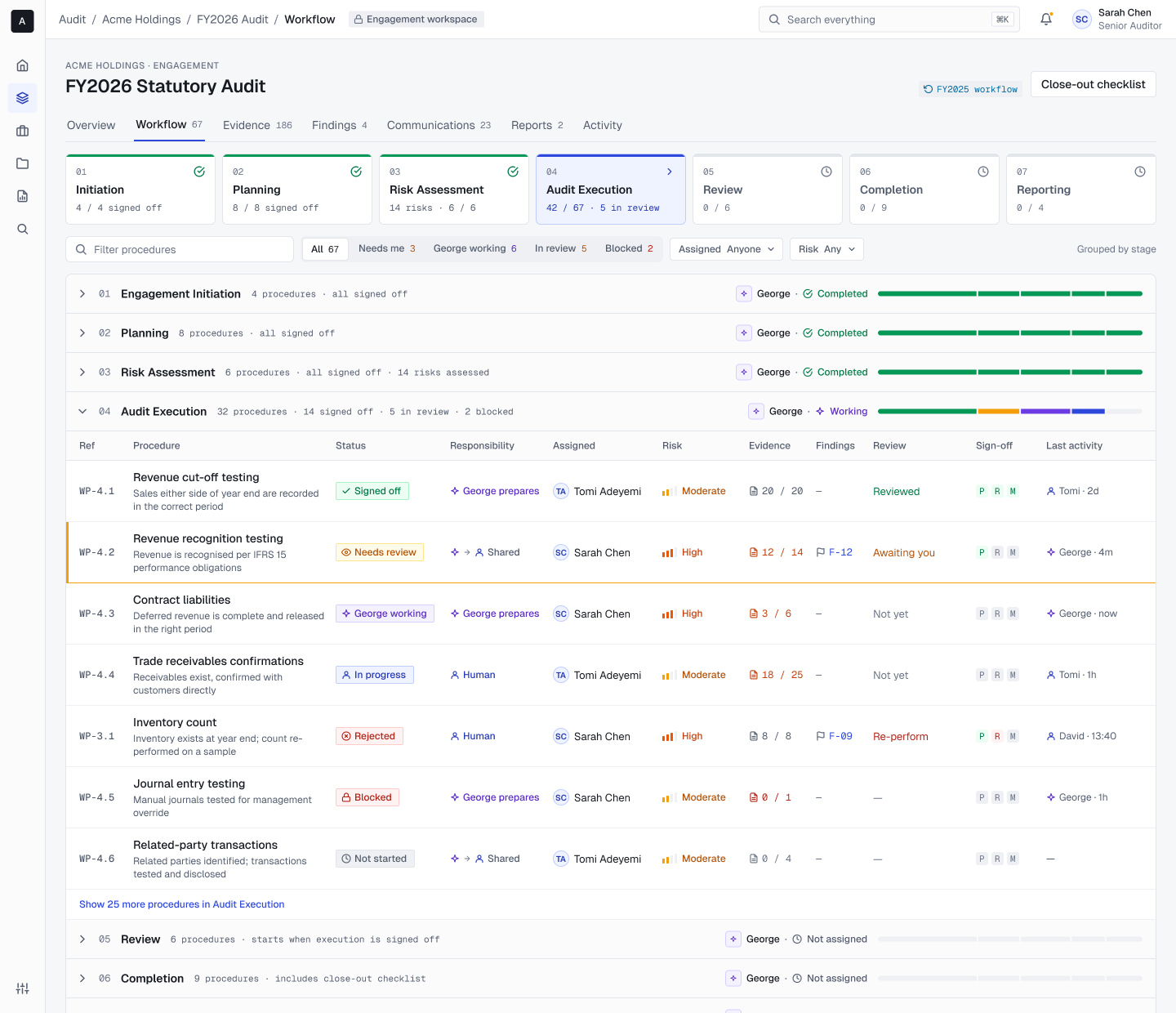Expand the Risk Assessment group row

(x=82, y=373)
